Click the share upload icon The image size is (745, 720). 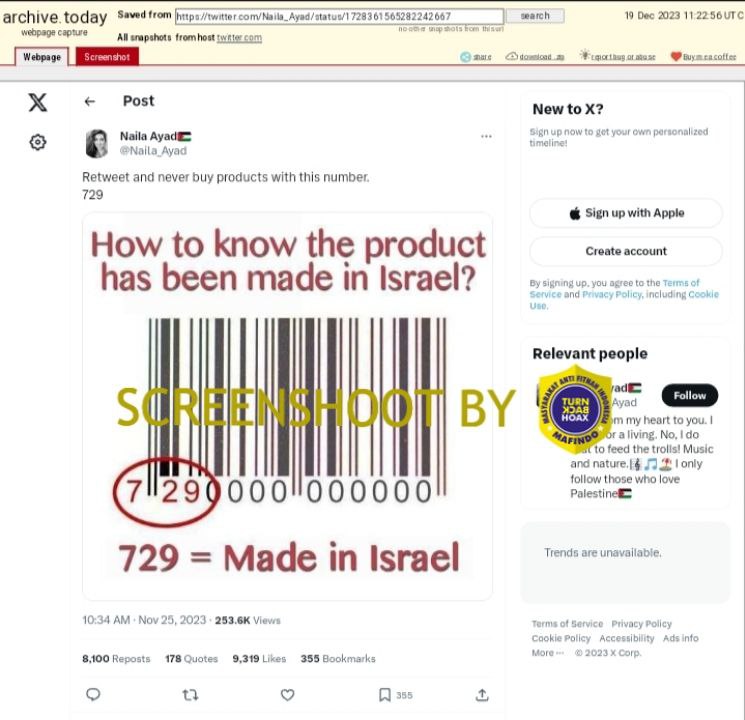click(x=482, y=695)
